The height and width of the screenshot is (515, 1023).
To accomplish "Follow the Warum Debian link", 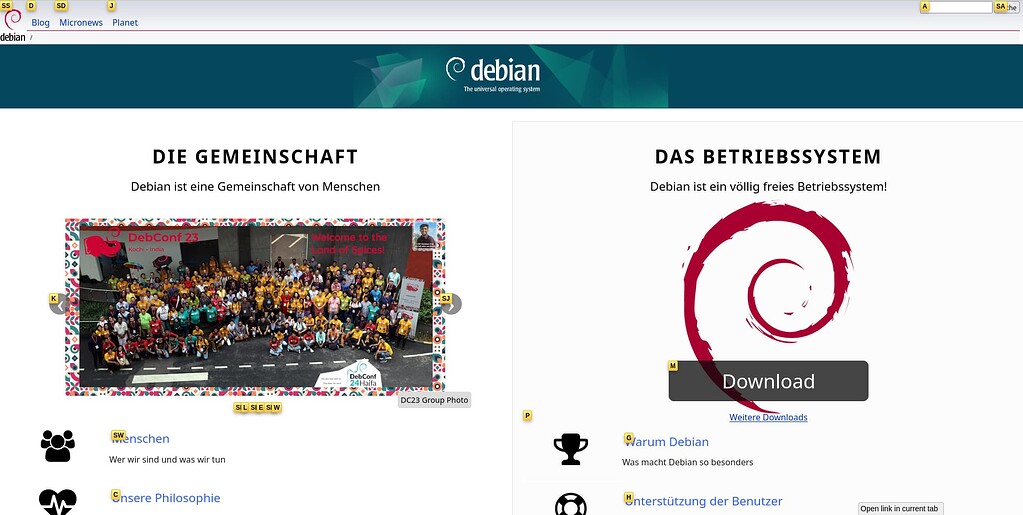I will tap(666, 442).
